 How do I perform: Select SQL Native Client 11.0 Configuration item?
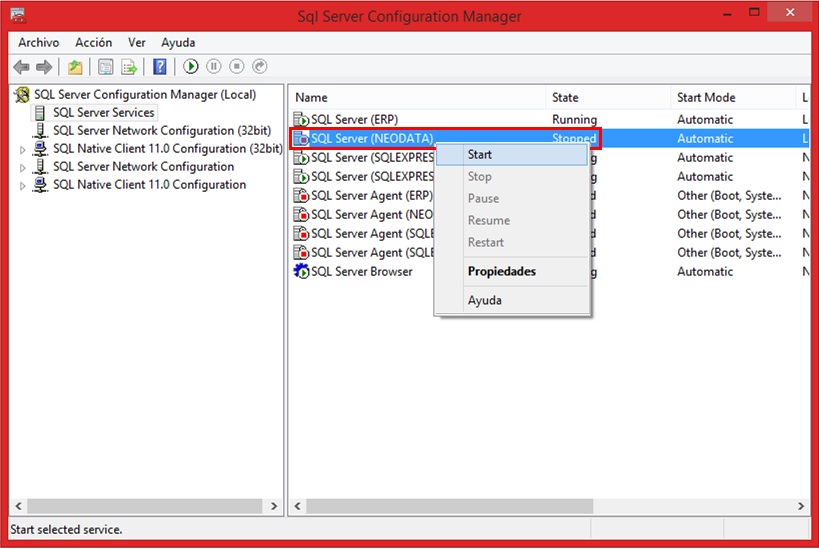149,185
